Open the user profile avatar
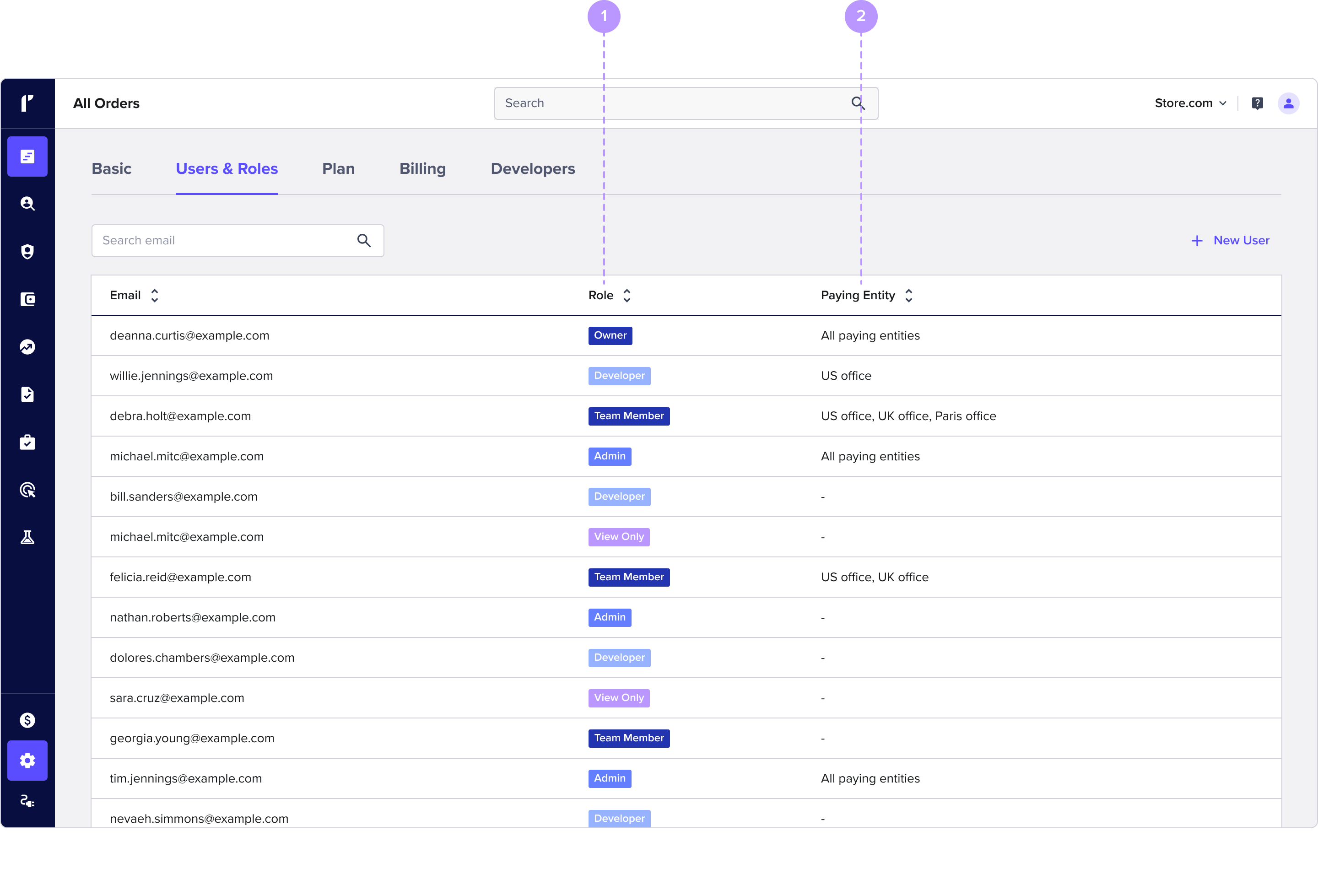The width and height of the screenshot is (1318, 896). point(1289,103)
